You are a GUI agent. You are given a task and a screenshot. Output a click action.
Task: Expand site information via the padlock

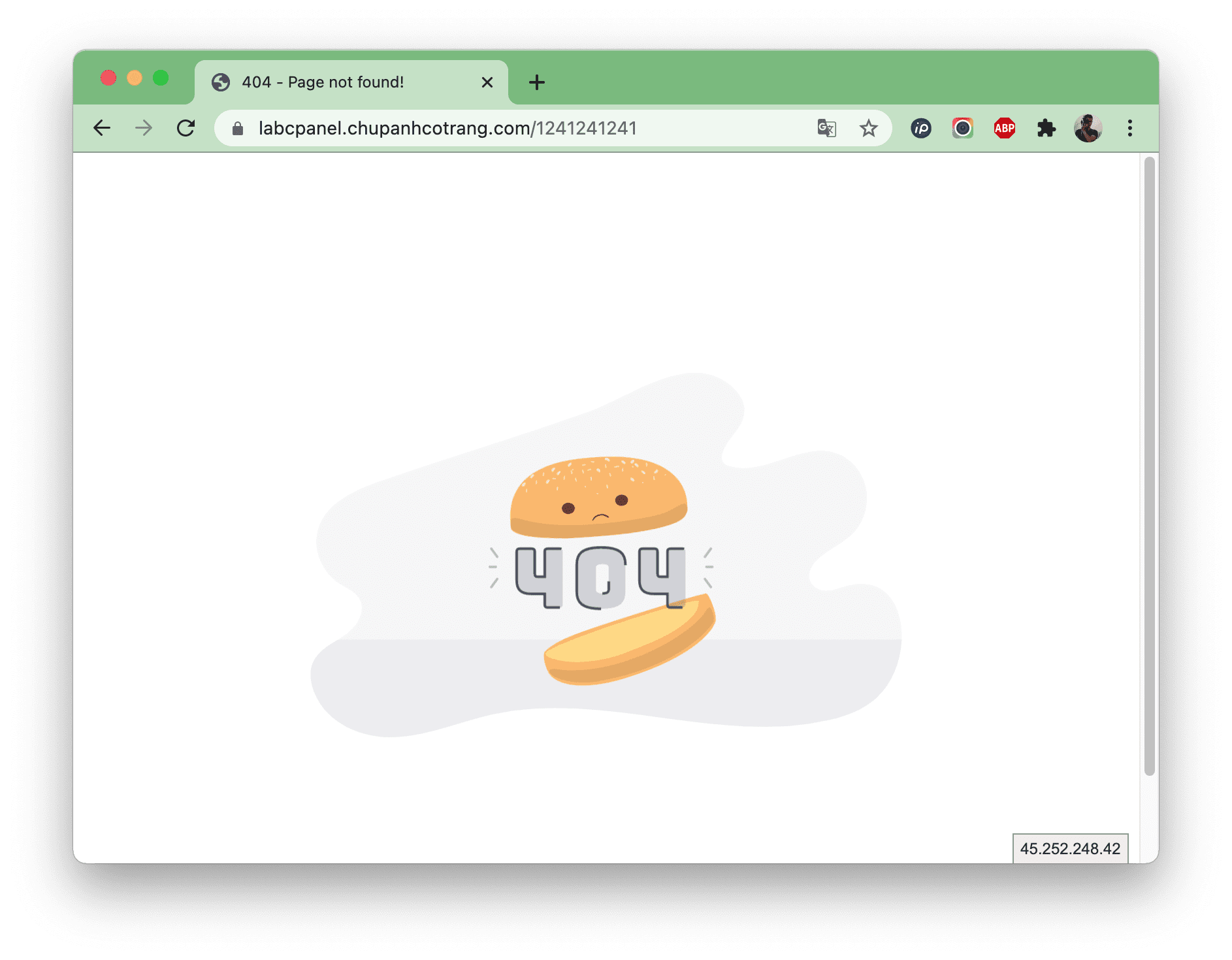pyautogui.click(x=238, y=128)
